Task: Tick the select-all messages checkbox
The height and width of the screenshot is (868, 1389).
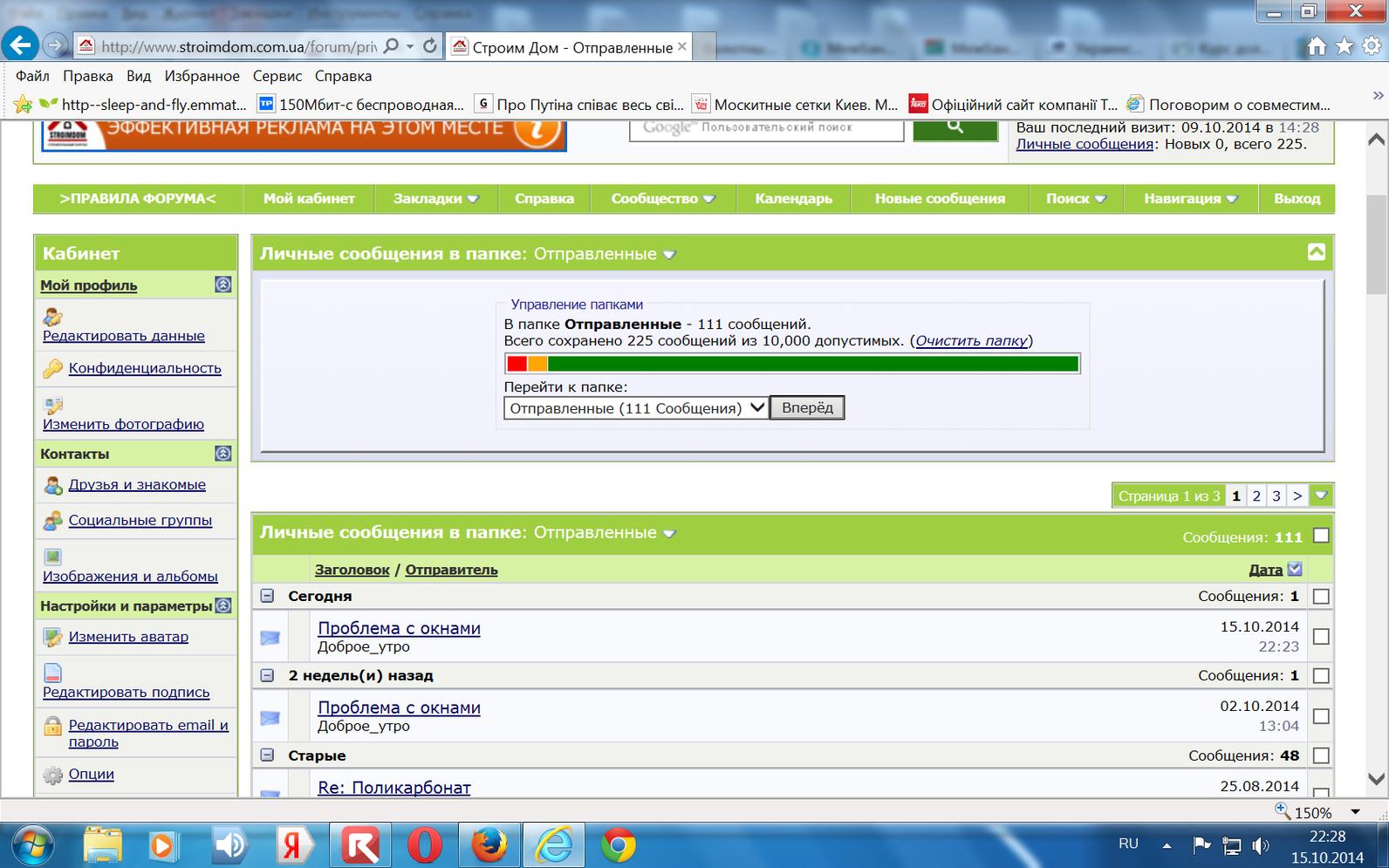Action: point(1321,536)
